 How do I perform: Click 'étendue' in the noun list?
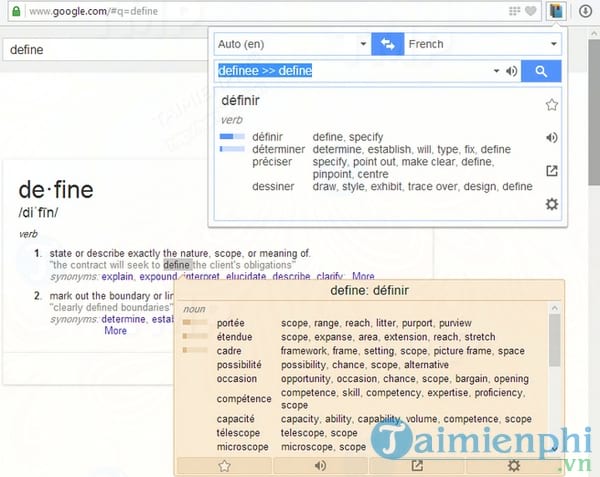pos(235,337)
